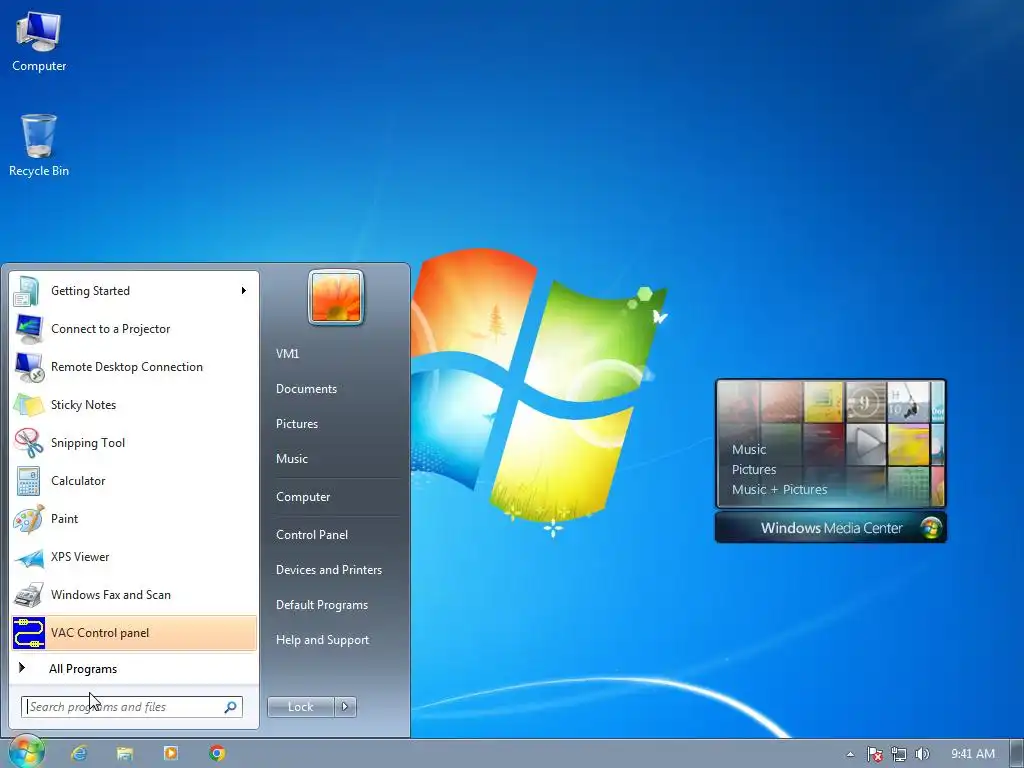The width and height of the screenshot is (1024, 768).
Task: Open Devices and Printers
Action: tap(328, 570)
